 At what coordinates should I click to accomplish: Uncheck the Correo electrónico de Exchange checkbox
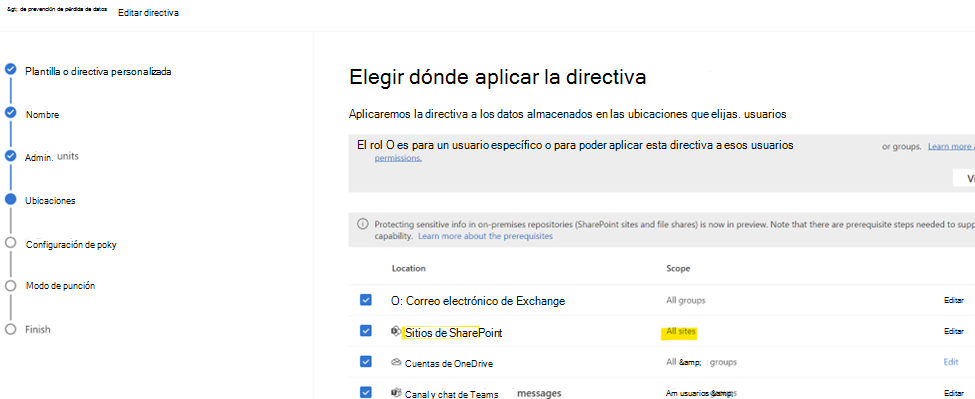[x=366, y=300]
